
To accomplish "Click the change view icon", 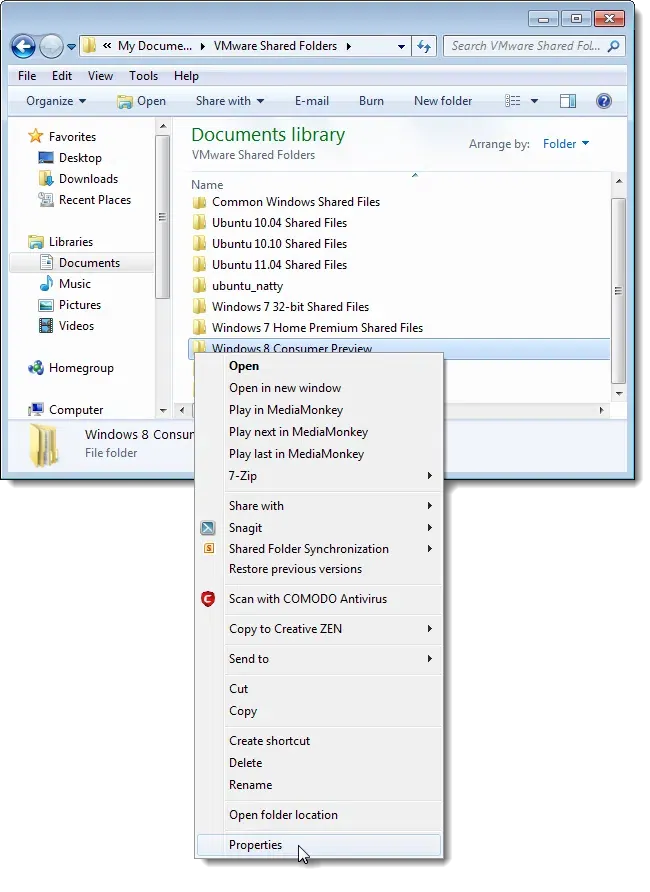I will pyautogui.click(x=512, y=101).
